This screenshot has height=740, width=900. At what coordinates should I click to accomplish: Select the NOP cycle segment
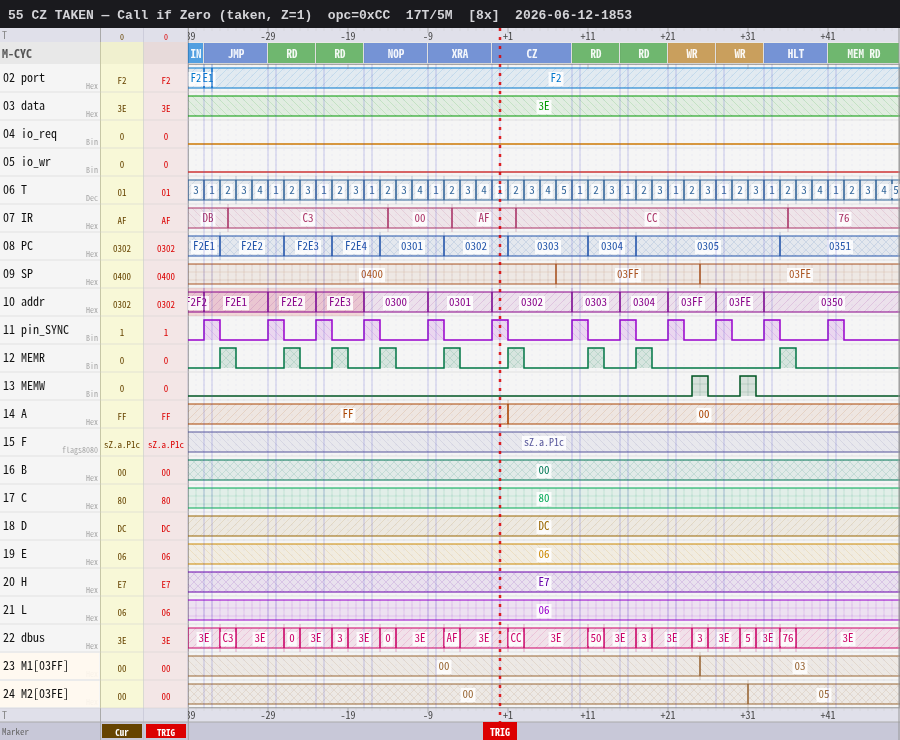tap(395, 54)
